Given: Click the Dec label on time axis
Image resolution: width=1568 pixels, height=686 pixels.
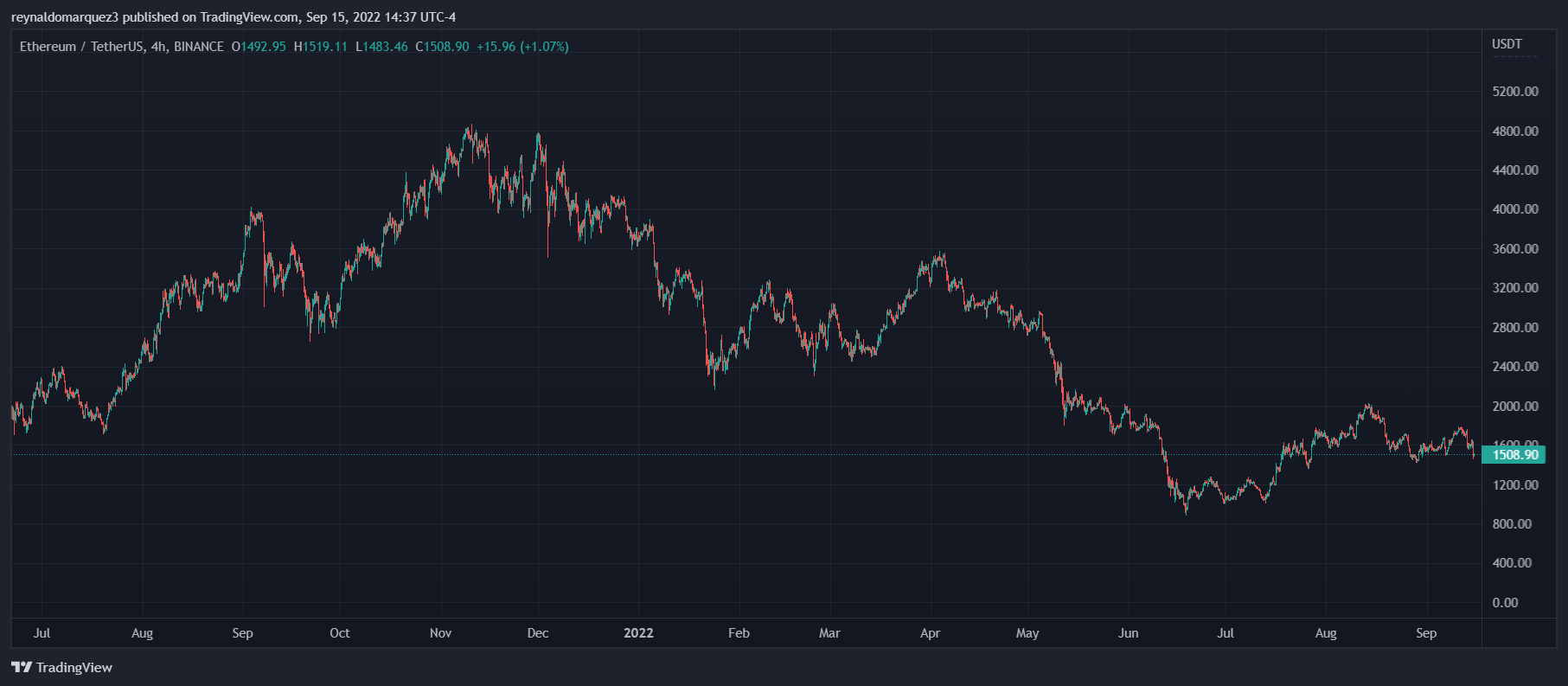Looking at the screenshot, I should click(538, 633).
